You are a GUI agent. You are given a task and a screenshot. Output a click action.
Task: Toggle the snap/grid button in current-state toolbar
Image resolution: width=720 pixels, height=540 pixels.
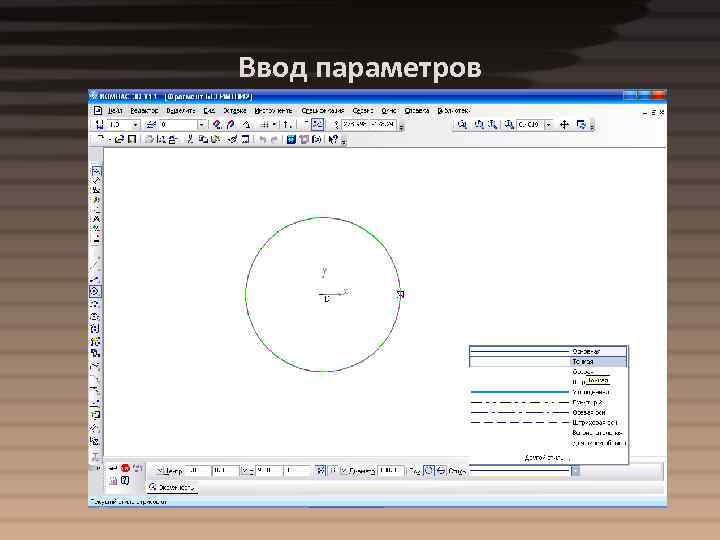pos(266,124)
